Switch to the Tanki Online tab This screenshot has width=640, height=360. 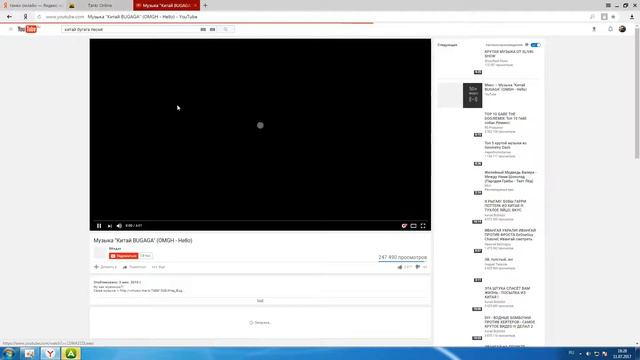(x=100, y=5)
